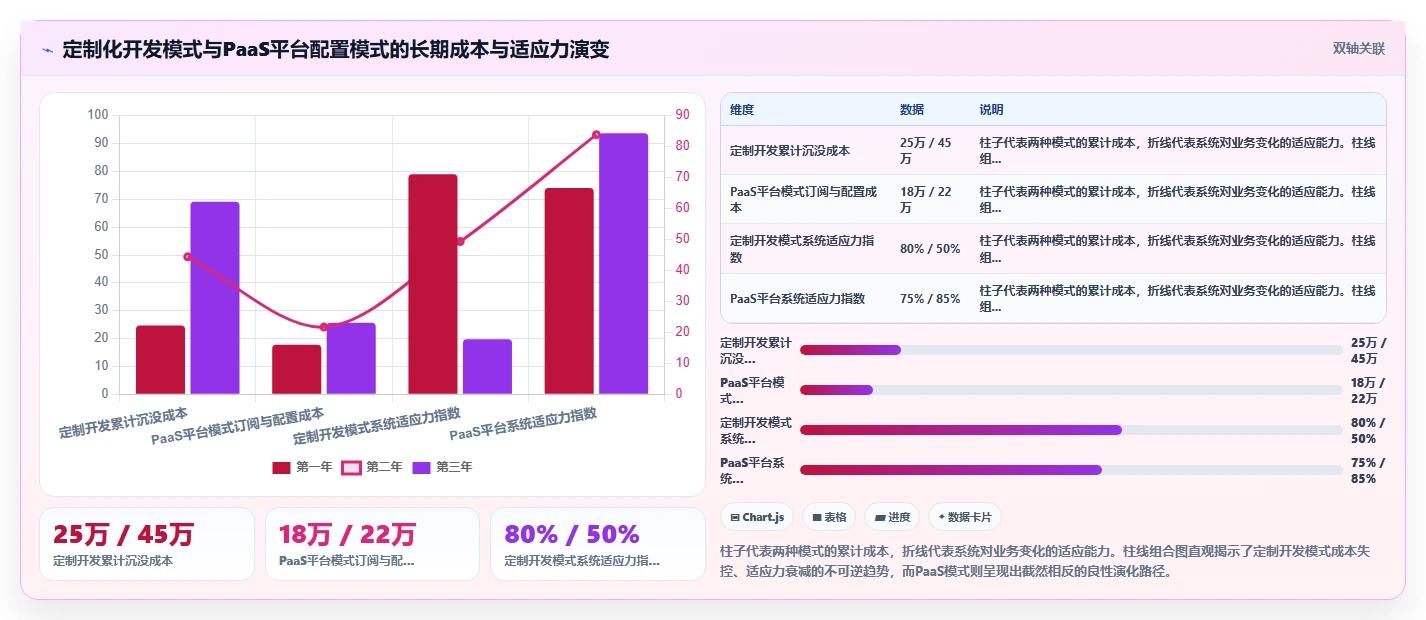Image resolution: width=1426 pixels, height=620 pixels.
Task: Click the 第三年 purple legend swatch
Action: (x=422, y=467)
